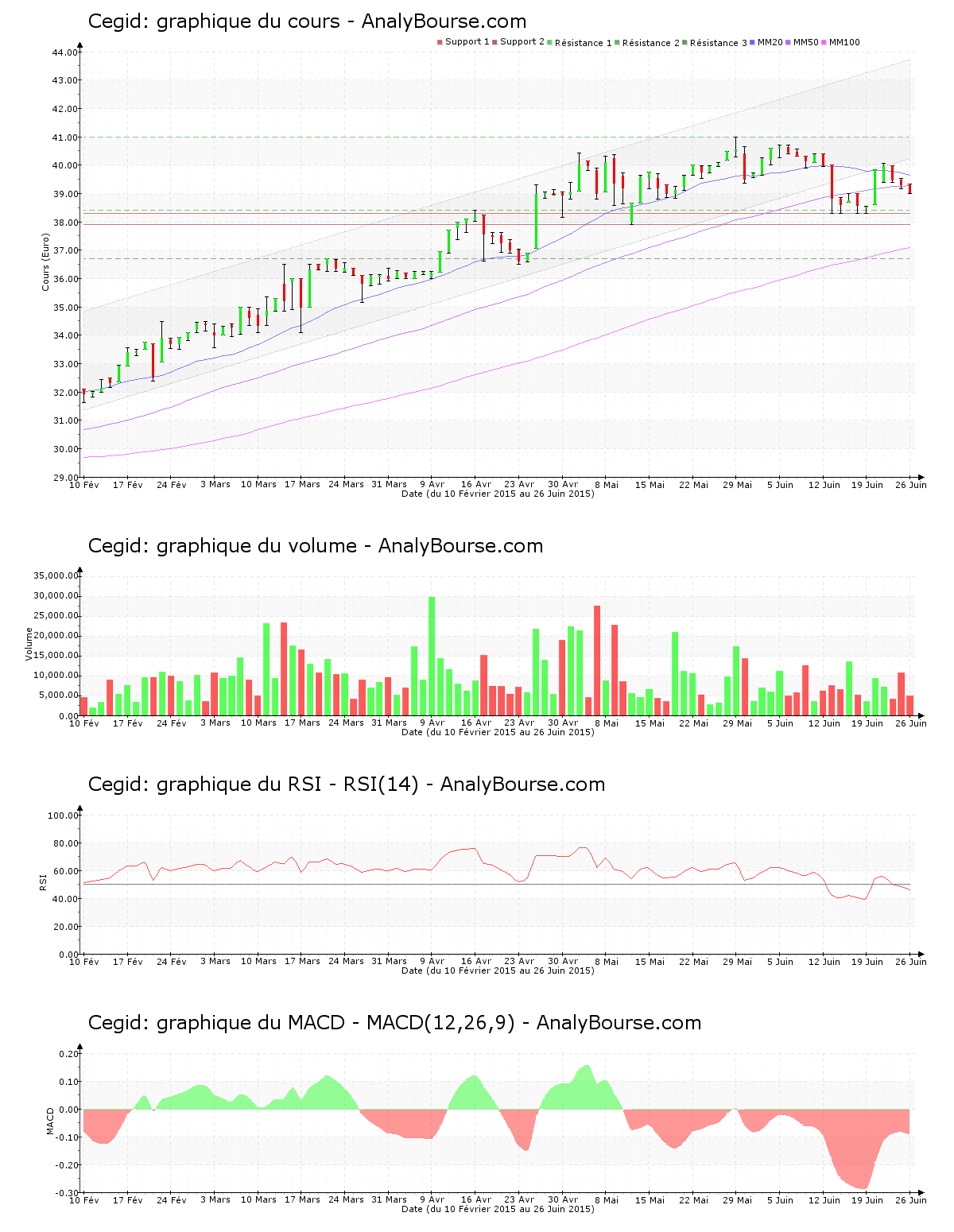The width and height of the screenshot is (954, 1232).
Task: Click the 35,000.00 volume axis label
Action: tap(56, 576)
